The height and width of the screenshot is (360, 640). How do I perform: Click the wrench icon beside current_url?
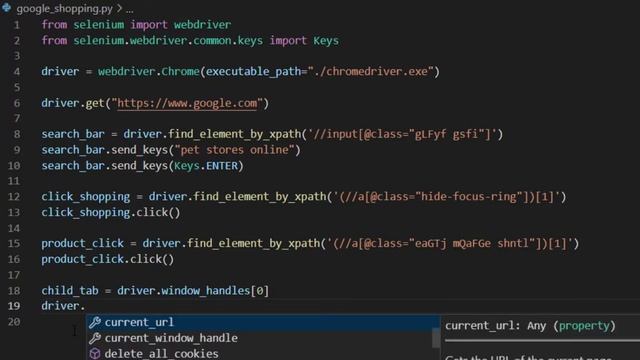tap(95, 322)
